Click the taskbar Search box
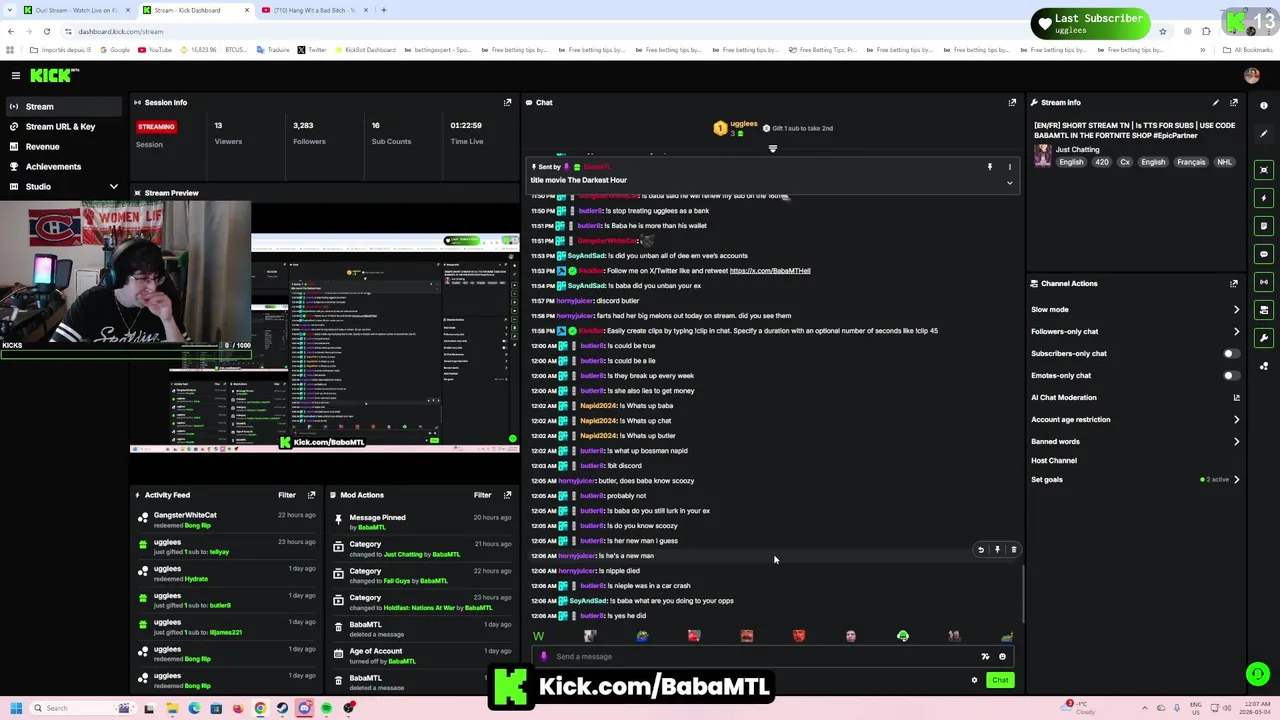 [x=83, y=708]
